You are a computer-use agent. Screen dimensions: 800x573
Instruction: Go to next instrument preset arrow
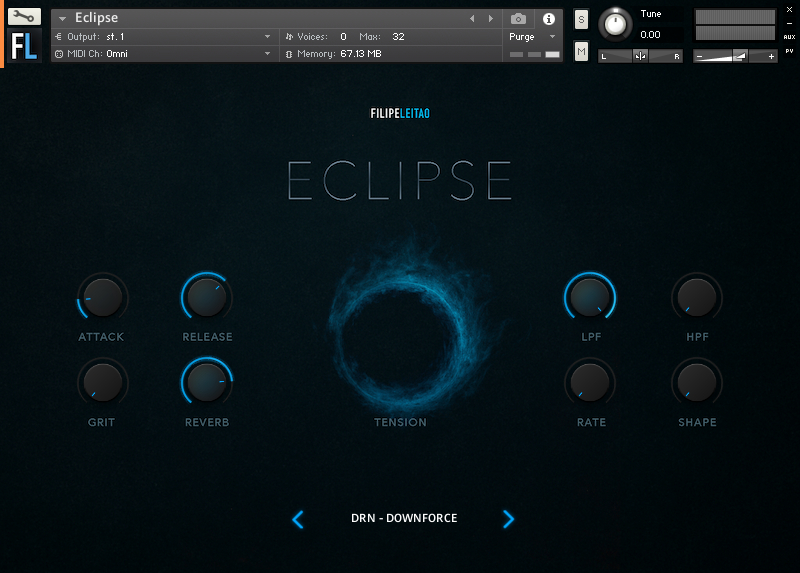pyautogui.click(x=491, y=18)
